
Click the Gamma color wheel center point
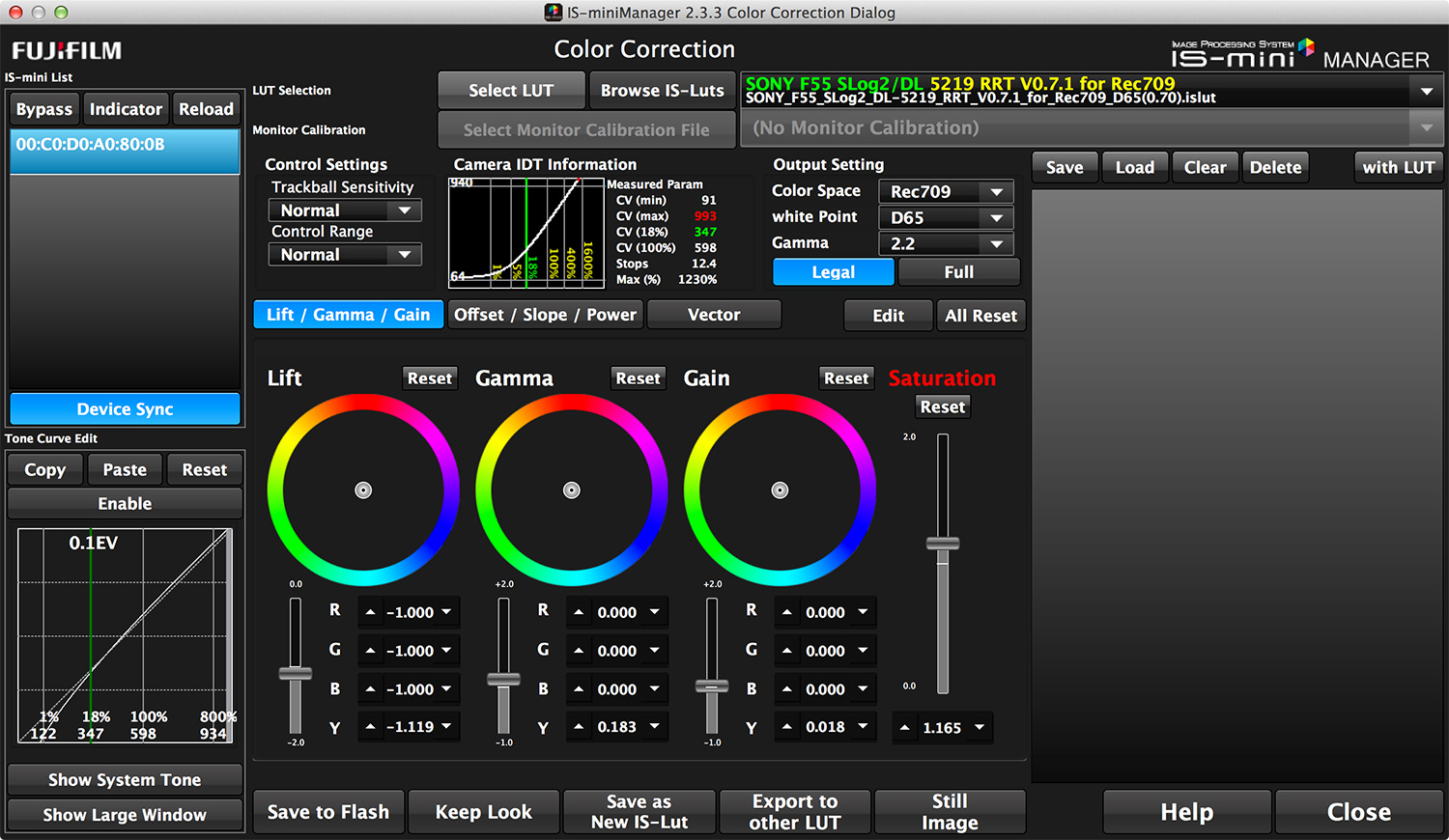pos(572,490)
